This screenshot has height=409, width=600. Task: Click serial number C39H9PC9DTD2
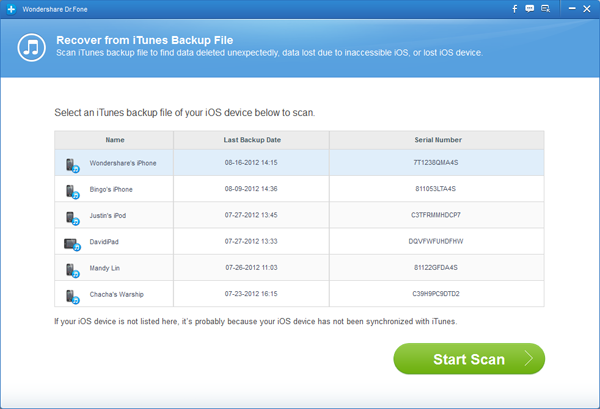click(436, 294)
